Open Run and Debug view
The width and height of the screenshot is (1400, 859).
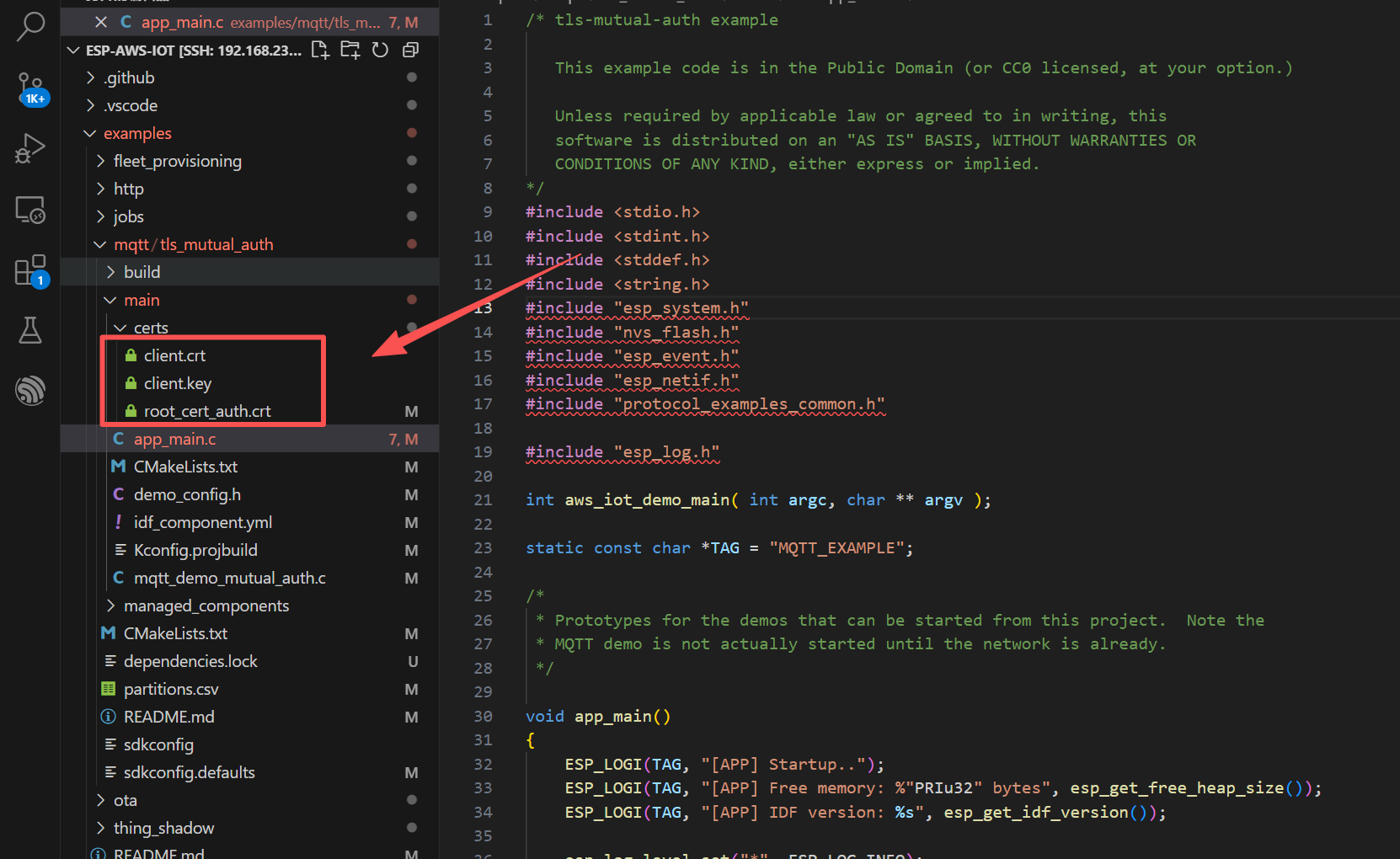[x=30, y=149]
